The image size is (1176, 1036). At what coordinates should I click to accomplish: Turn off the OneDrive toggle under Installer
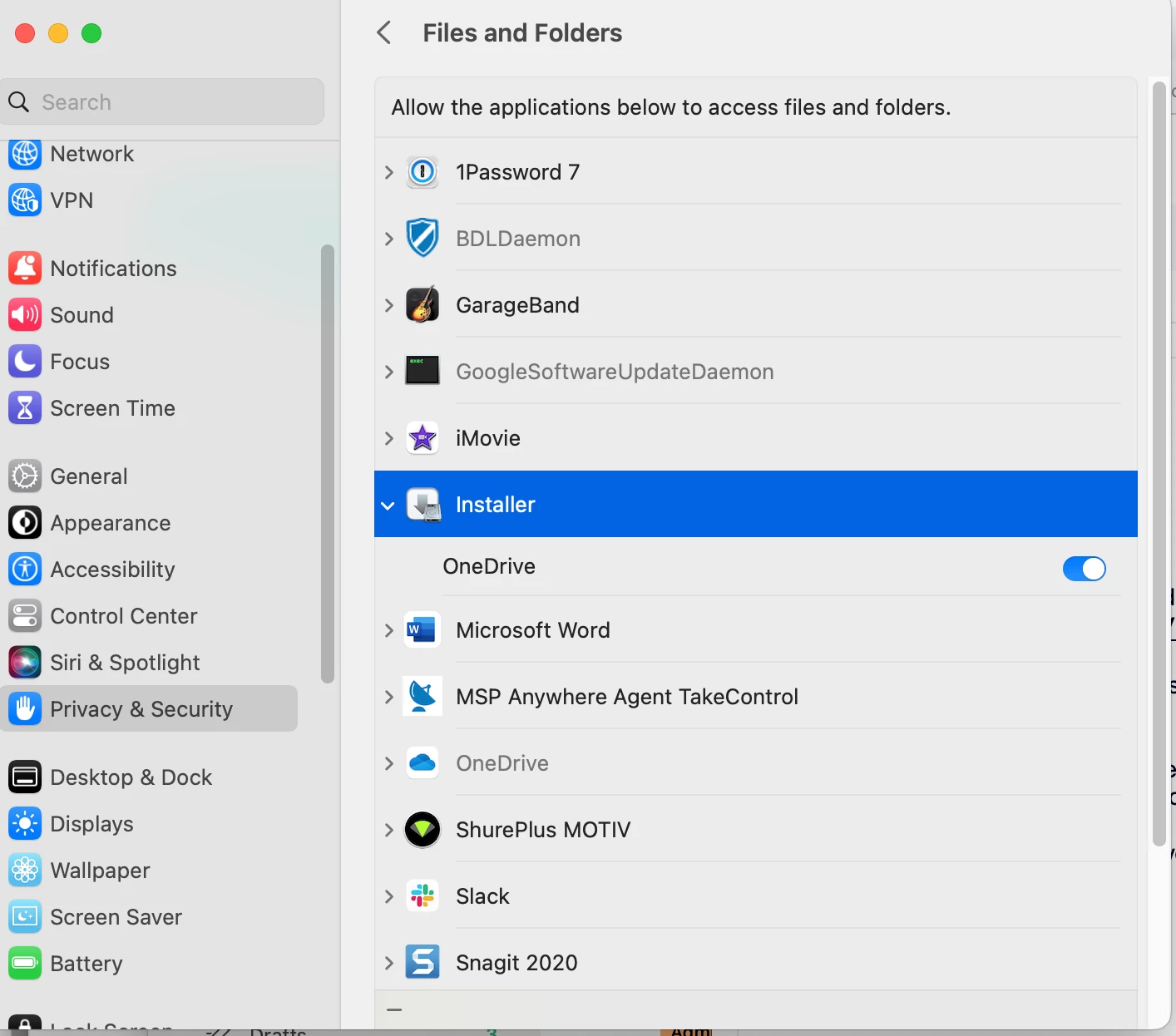pyautogui.click(x=1084, y=569)
